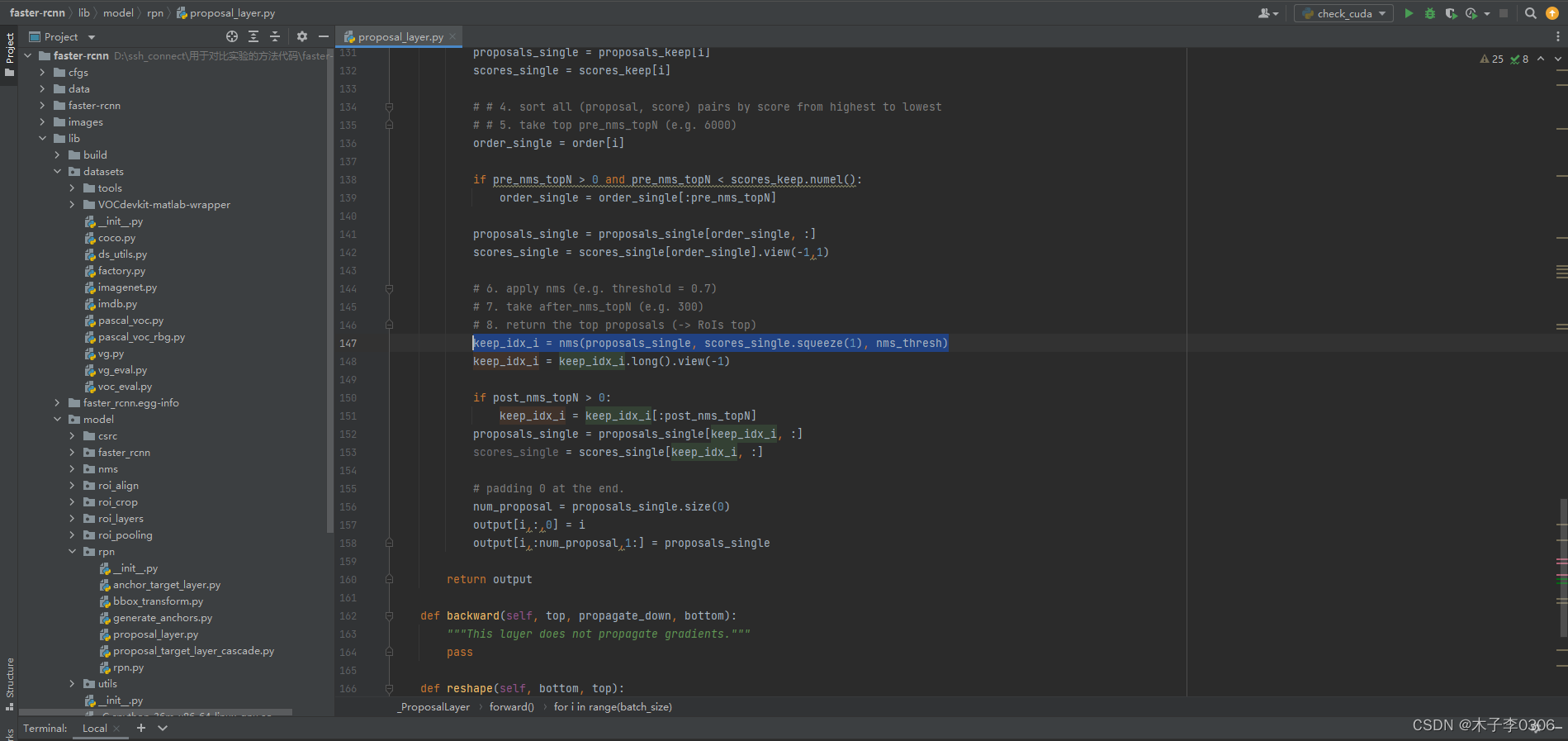This screenshot has width=1568, height=741.
Task: Collapse all in Project panel
Action: [275, 36]
